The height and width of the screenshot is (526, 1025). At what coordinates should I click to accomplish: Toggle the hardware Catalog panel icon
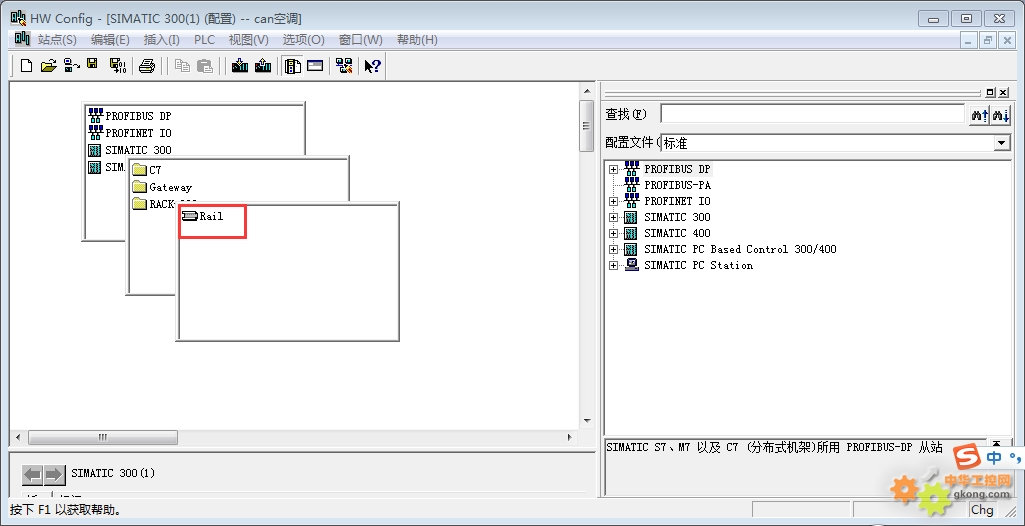point(293,65)
